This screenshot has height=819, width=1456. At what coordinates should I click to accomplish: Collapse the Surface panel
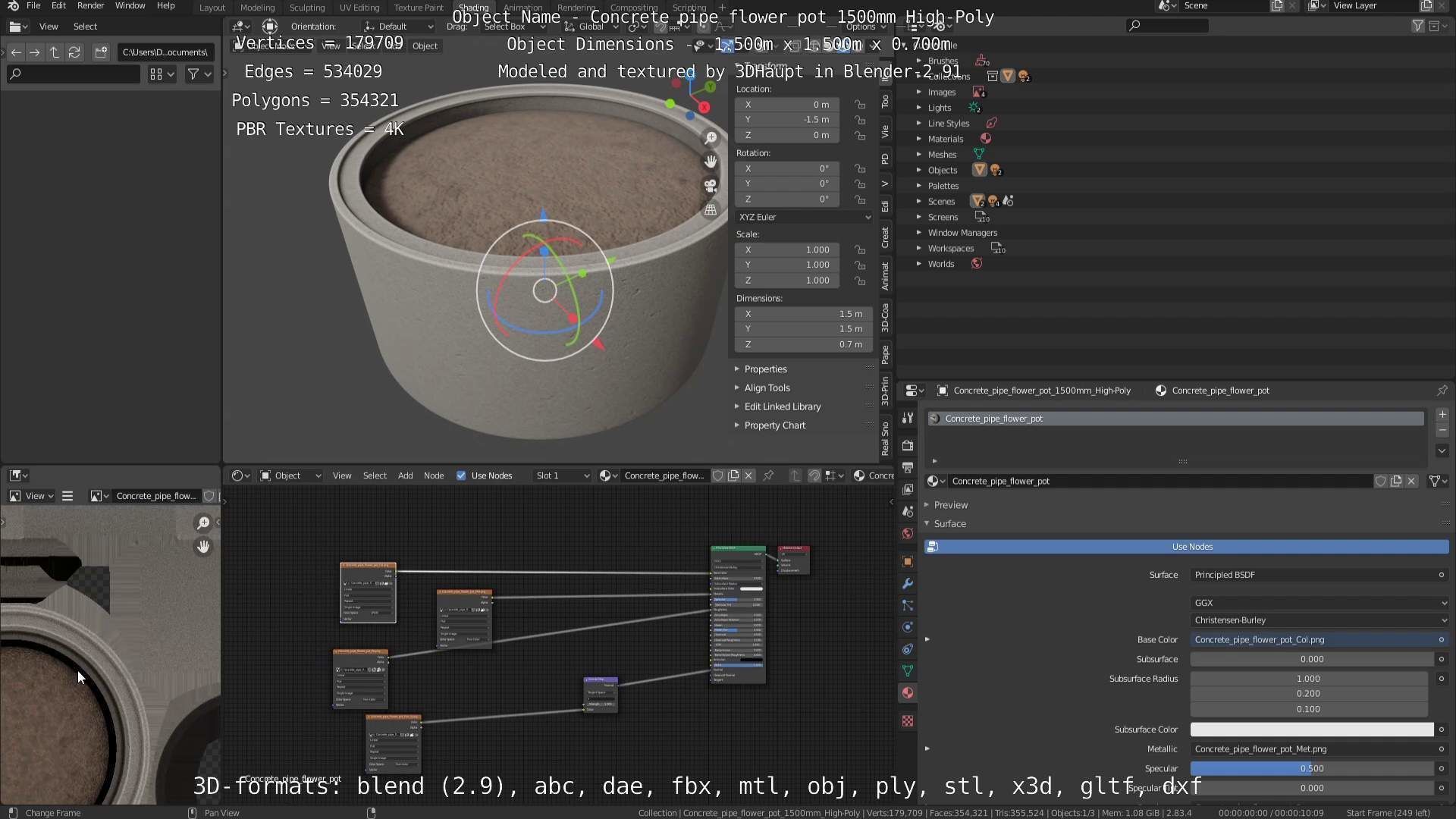[949, 524]
